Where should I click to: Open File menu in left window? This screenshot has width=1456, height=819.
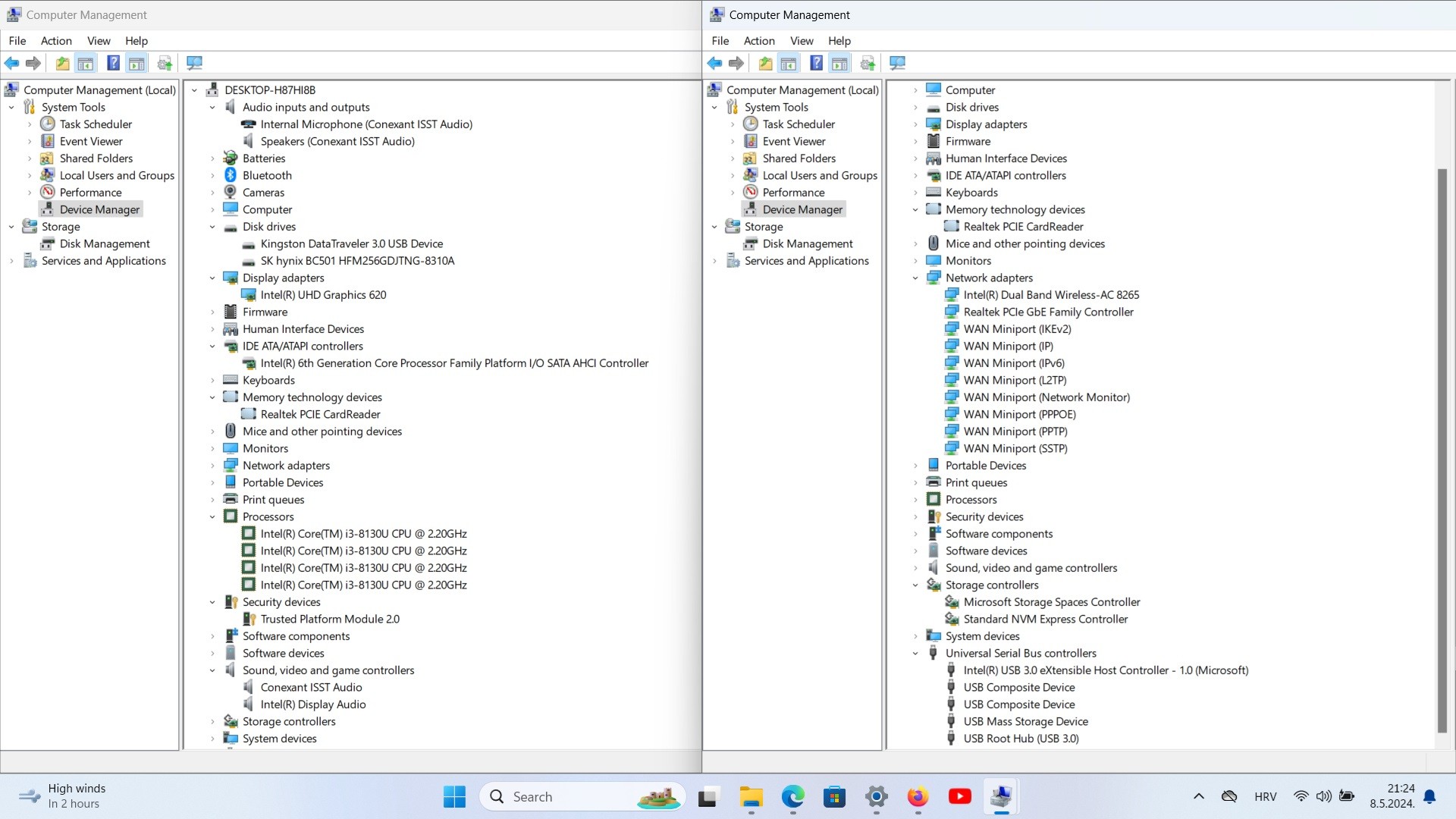coord(17,41)
